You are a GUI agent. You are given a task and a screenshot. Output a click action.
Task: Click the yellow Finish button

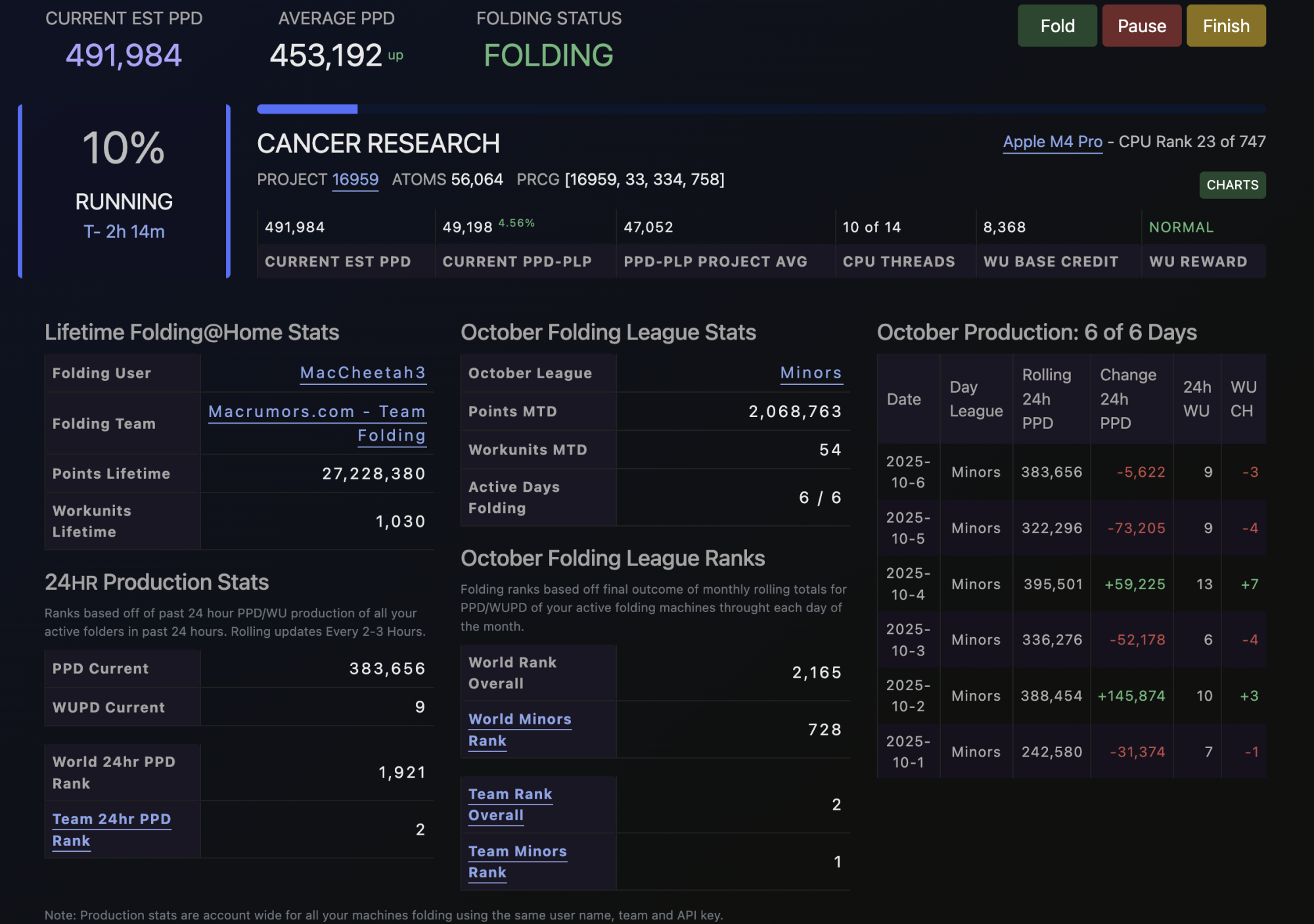(1225, 26)
